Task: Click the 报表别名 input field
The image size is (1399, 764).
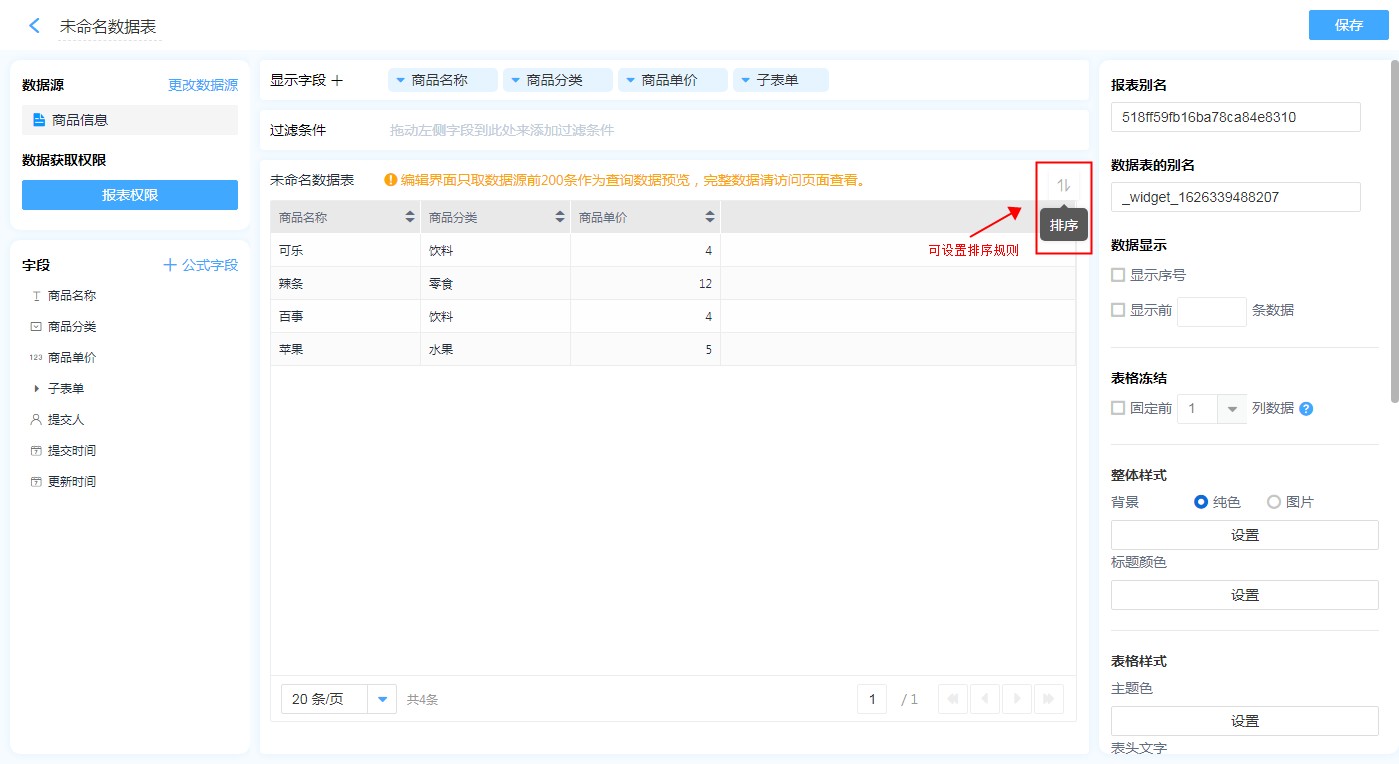Action: pyautogui.click(x=1235, y=117)
